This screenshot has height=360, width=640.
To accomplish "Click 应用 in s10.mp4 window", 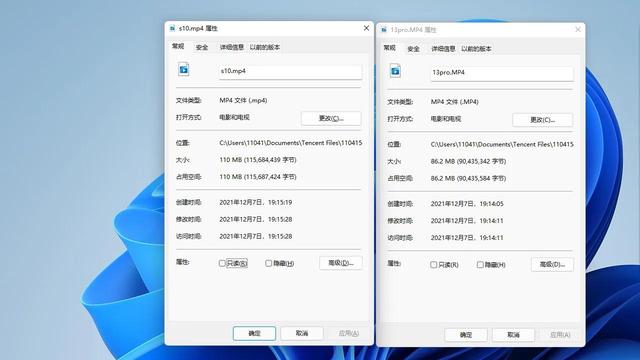I will pyautogui.click(x=349, y=333).
